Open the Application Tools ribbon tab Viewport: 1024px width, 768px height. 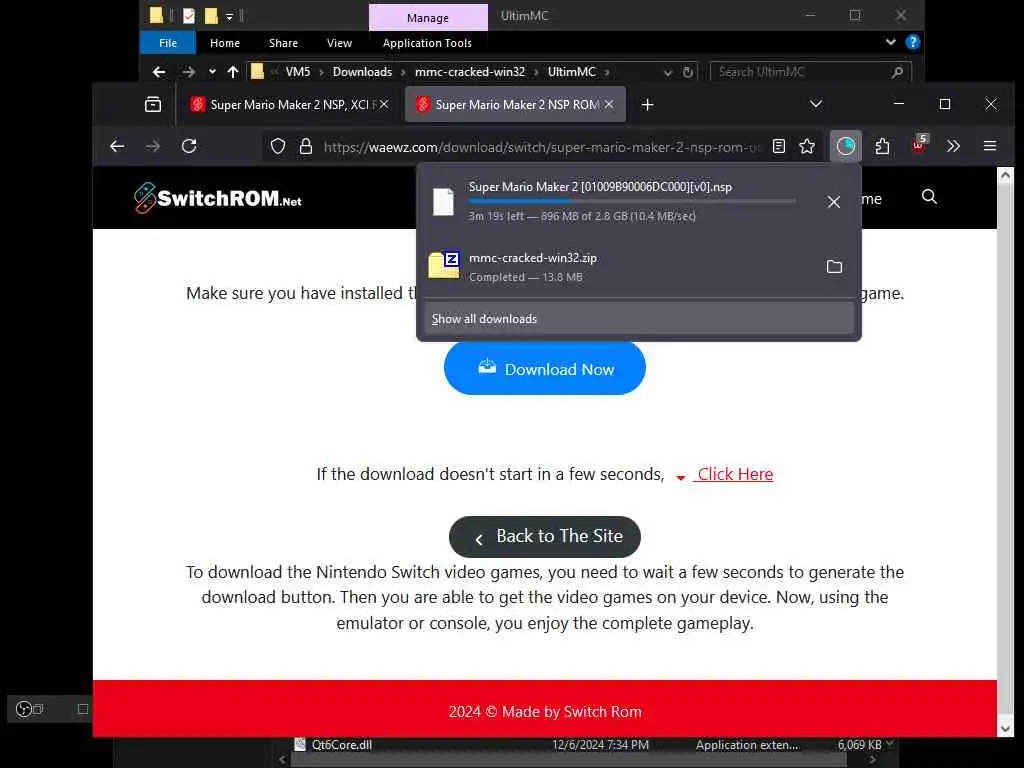(x=427, y=42)
